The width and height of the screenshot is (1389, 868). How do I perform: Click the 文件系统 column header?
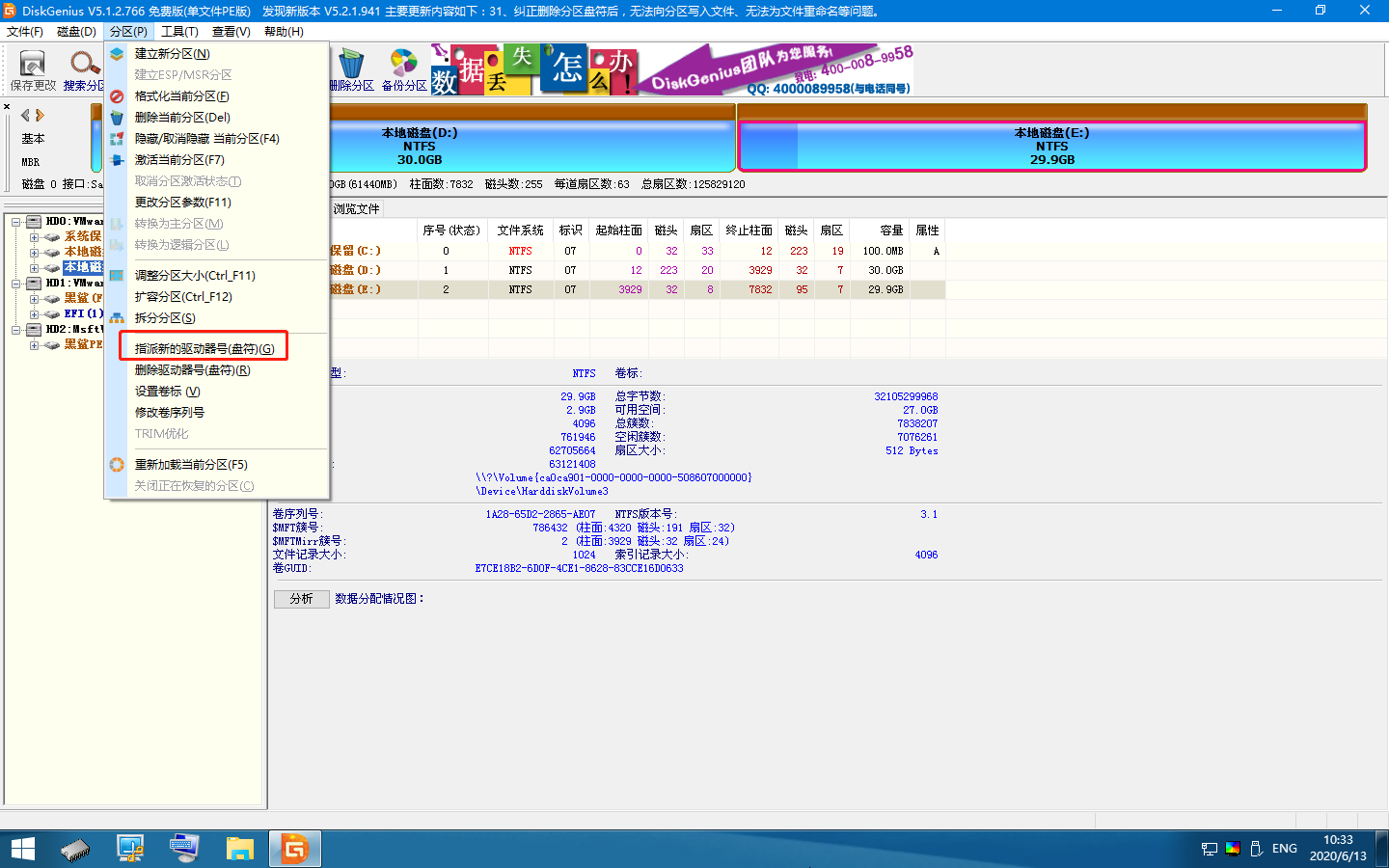pyautogui.click(x=520, y=231)
